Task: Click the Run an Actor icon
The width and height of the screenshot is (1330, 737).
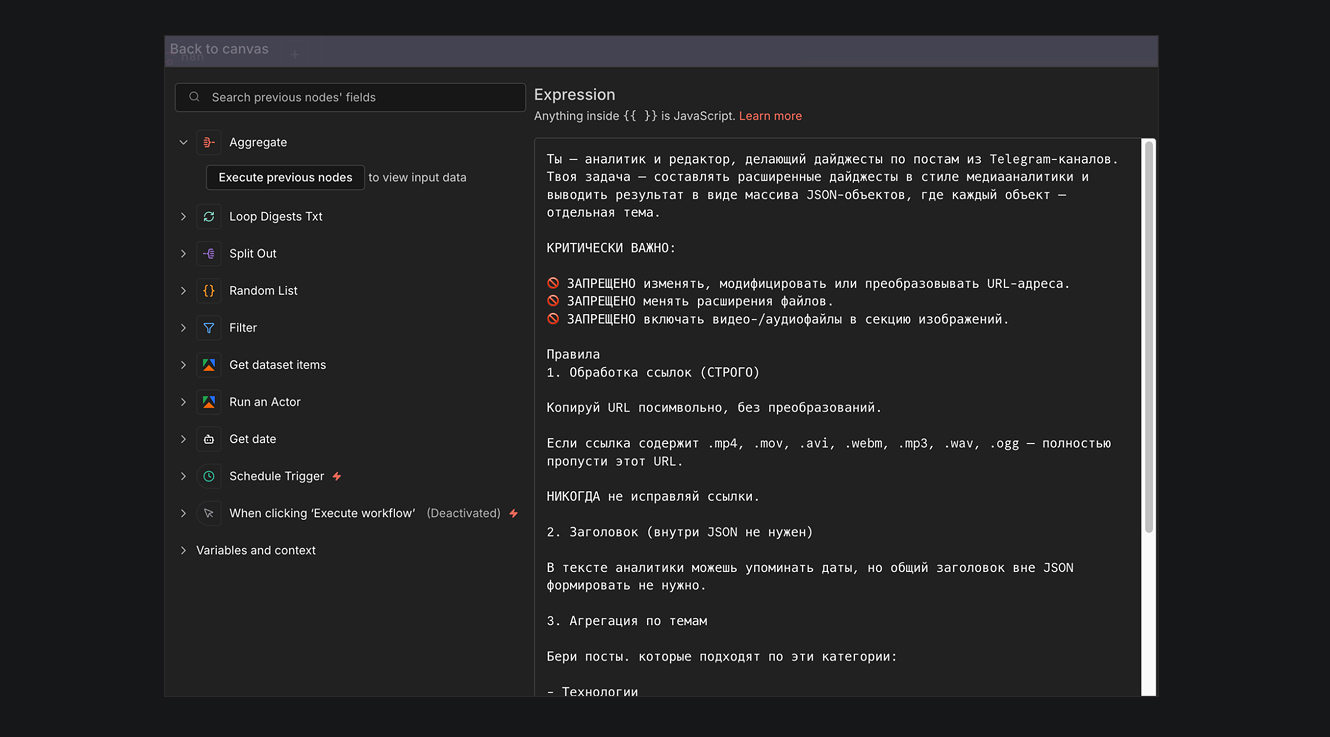Action: coord(209,402)
